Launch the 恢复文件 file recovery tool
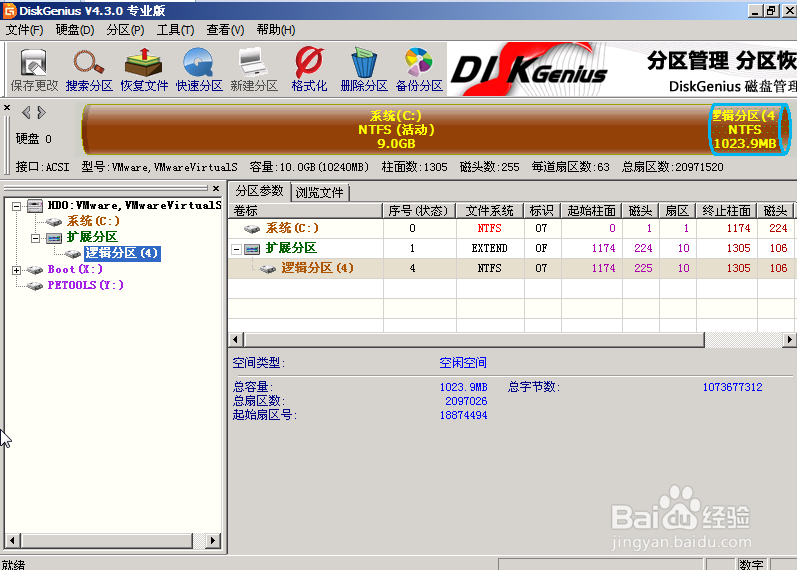The height and width of the screenshot is (570, 797). [x=144, y=70]
